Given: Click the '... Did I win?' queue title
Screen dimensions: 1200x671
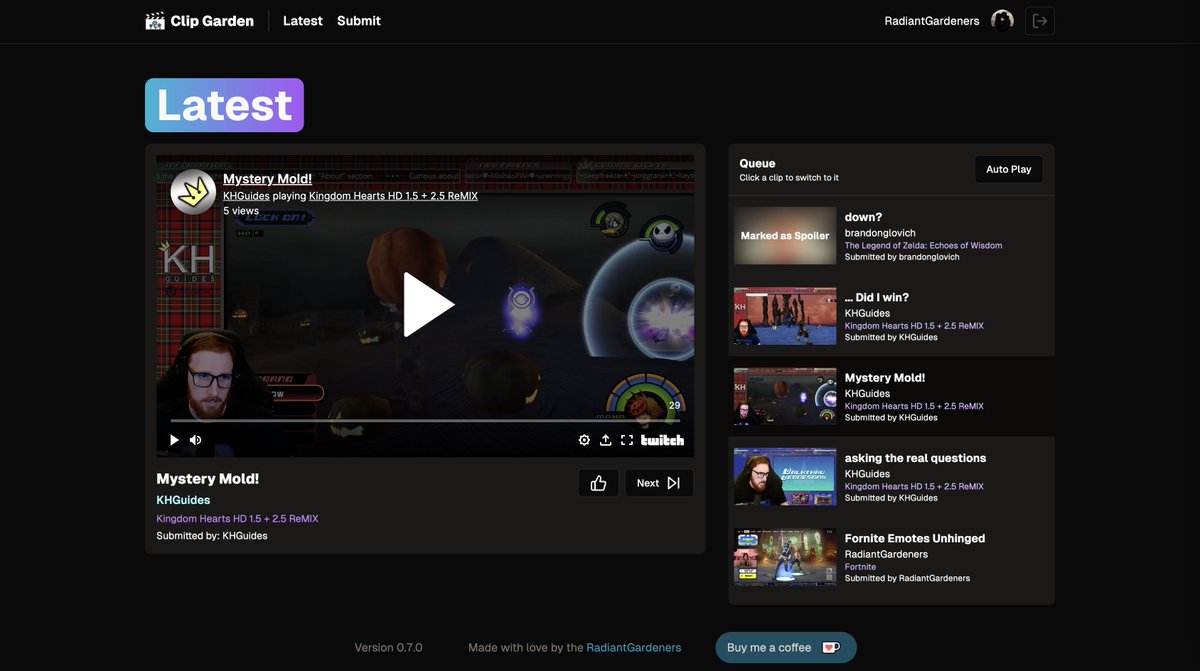Looking at the screenshot, I should (877, 297).
